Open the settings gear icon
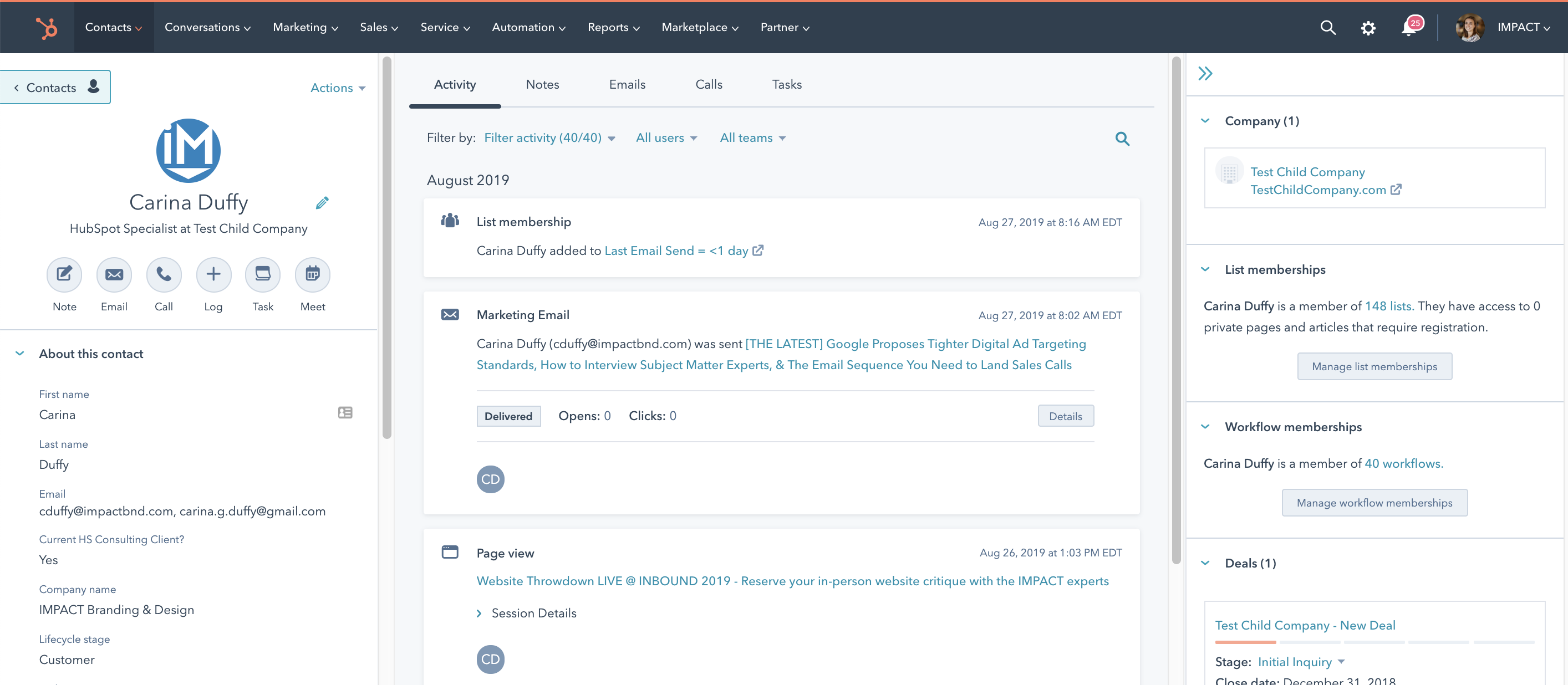This screenshot has height=685, width=1568. tap(1368, 28)
